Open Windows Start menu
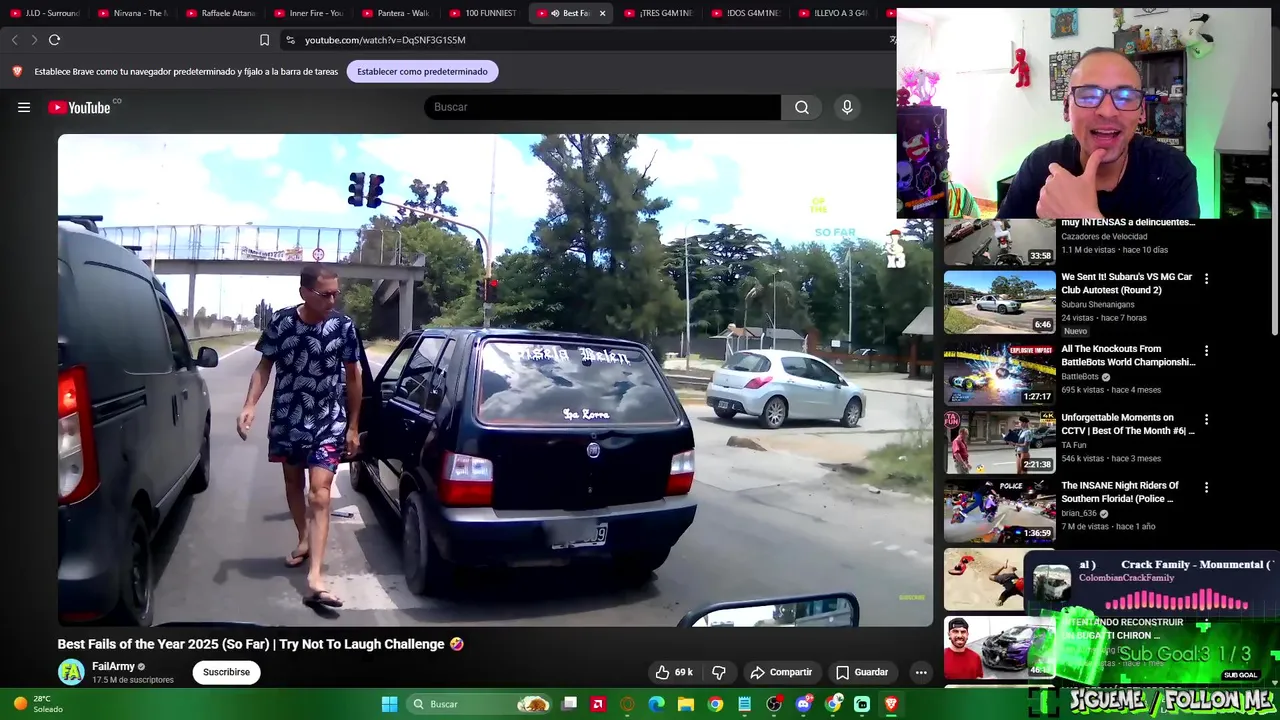Viewport: 1280px width, 720px height. [389, 704]
